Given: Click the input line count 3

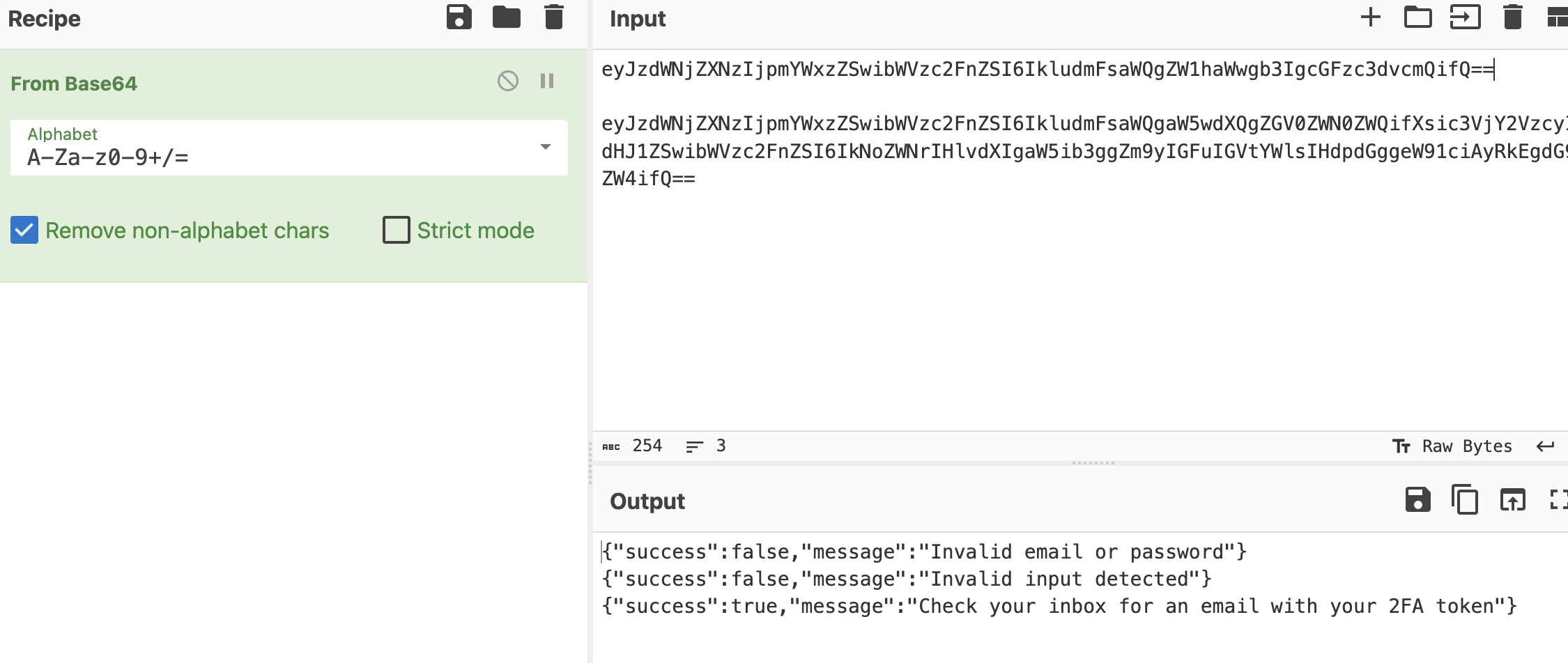Looking at the screenshot, I should point(706,446).
